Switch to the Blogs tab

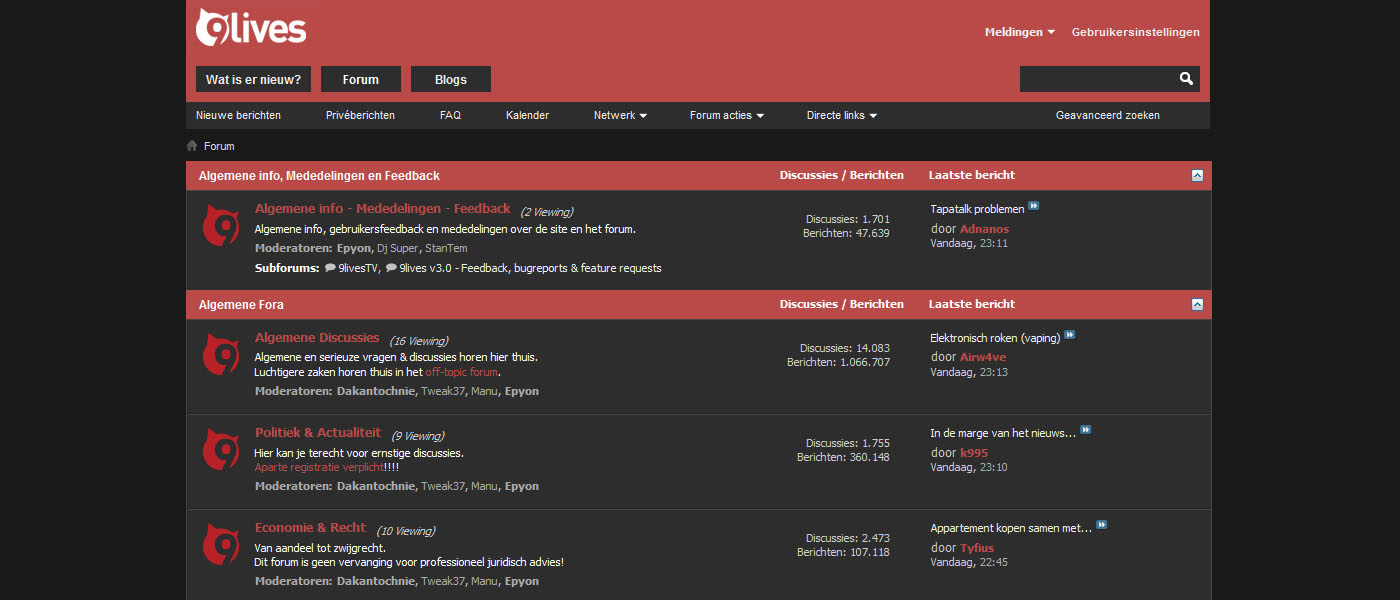450,79
